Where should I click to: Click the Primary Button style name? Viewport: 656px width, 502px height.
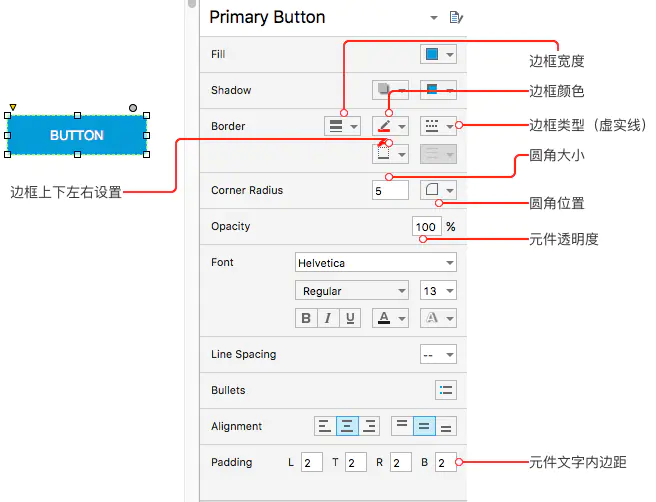[267, 18]
